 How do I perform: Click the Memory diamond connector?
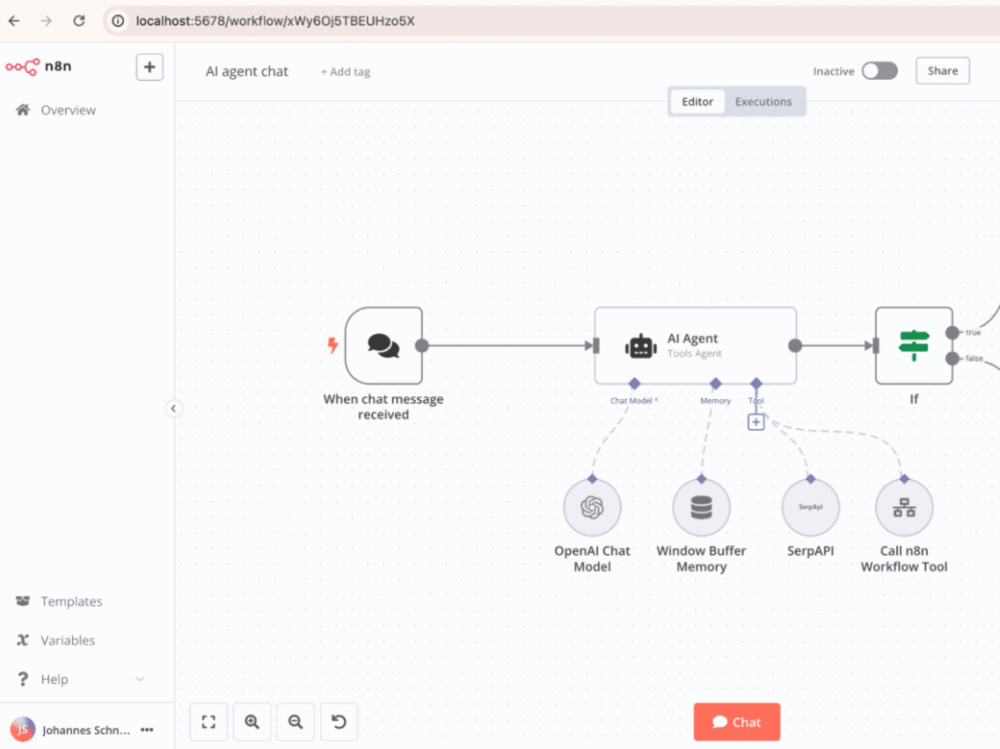pos(716,383)
